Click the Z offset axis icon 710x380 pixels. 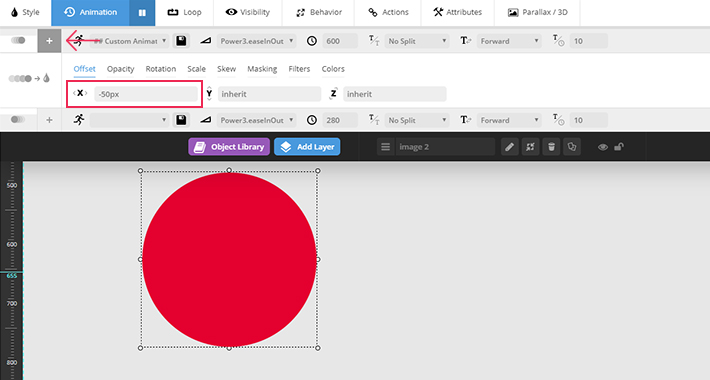coord(333,94)
